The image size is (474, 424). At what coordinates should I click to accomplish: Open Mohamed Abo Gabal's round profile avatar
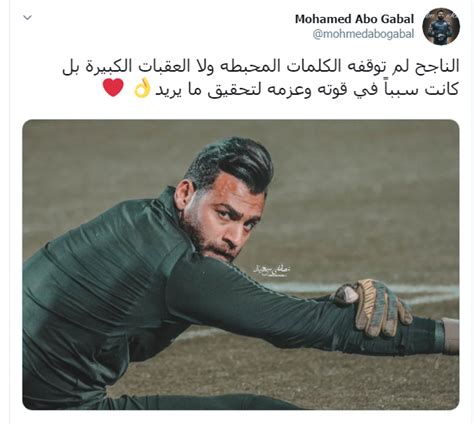click(441, 26)
